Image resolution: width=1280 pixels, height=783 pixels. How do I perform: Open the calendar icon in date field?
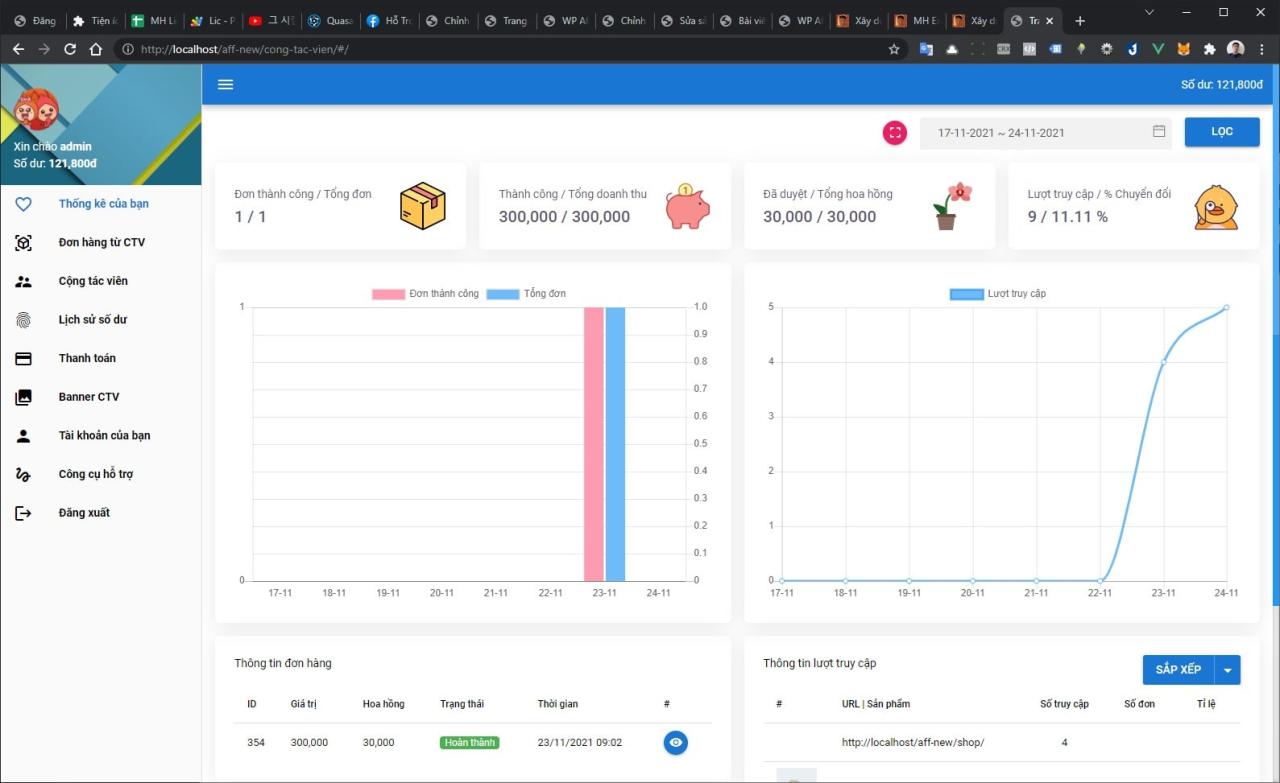(x=1158, y=131)
